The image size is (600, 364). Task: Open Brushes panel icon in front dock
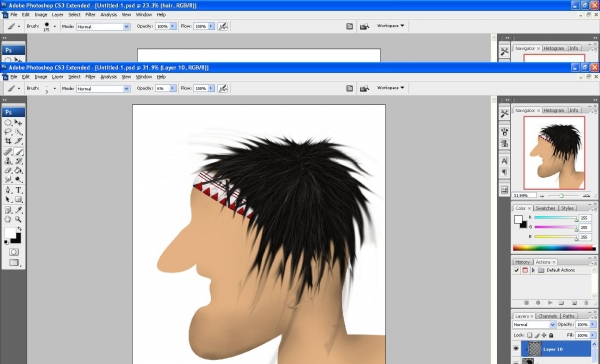(x=504, y=132)
